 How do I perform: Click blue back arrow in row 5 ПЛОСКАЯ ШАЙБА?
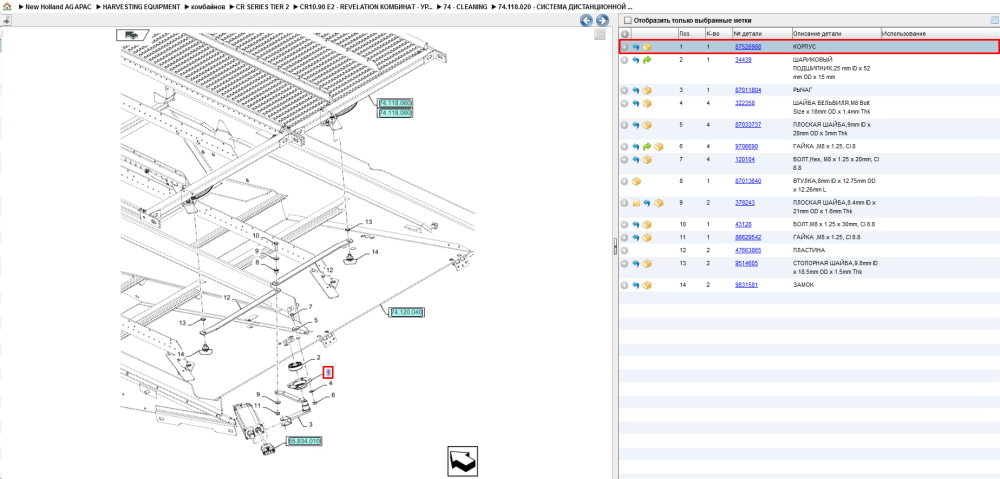(636, 125)
